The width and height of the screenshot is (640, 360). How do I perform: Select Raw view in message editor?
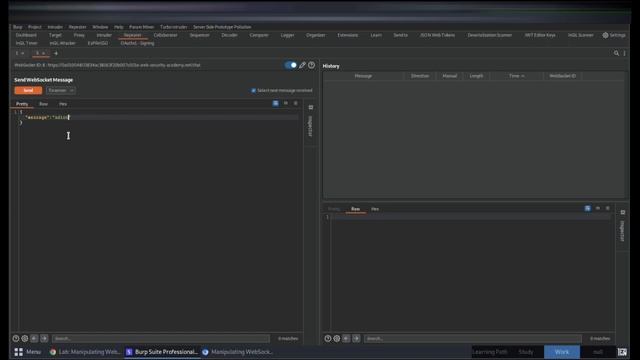pos(43,104)
